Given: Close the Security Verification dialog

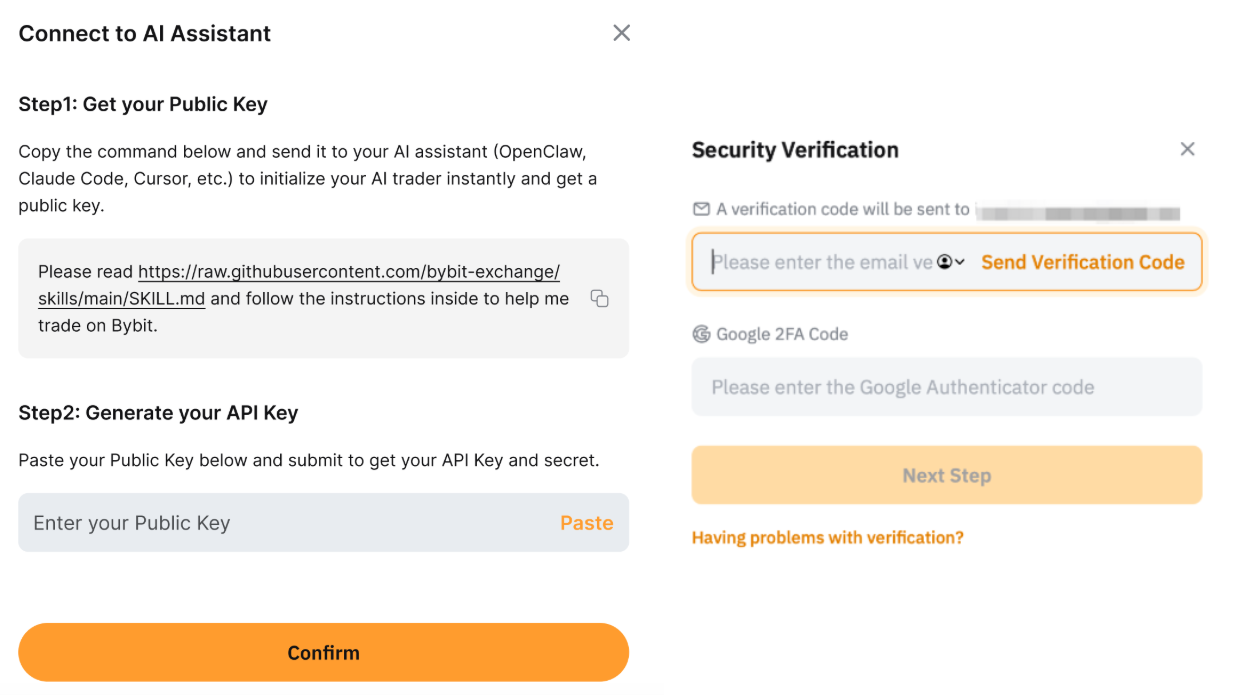Looking at the screenshot, I should tap(1187, 149).
